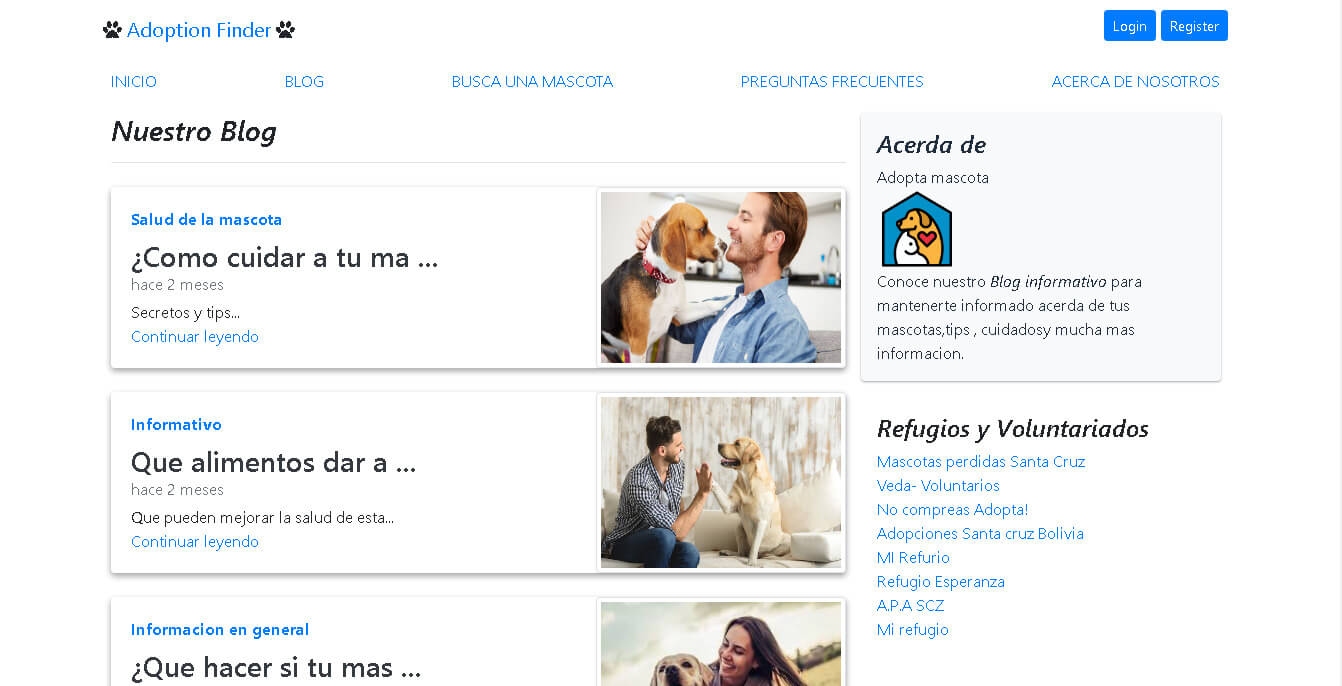
Task: Click the beagle and man post thumbnail
Action: pos(721,277)
